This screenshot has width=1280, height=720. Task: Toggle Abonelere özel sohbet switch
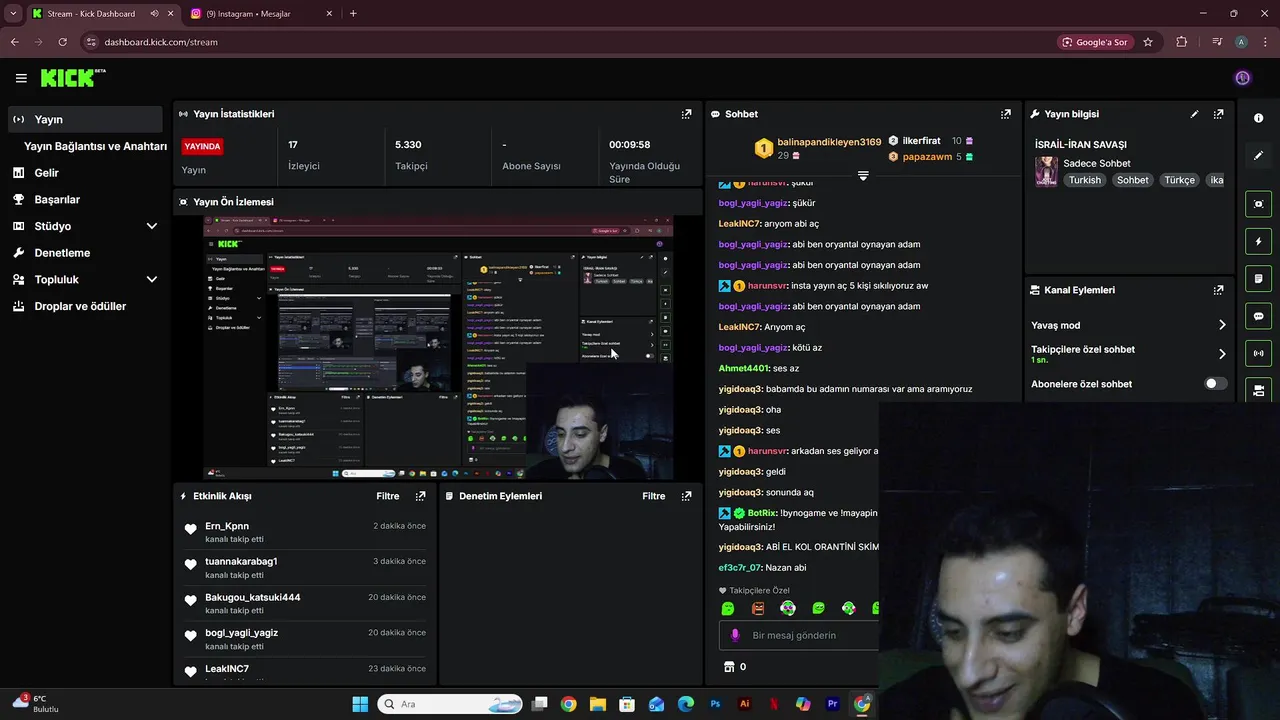[1215, 384]
